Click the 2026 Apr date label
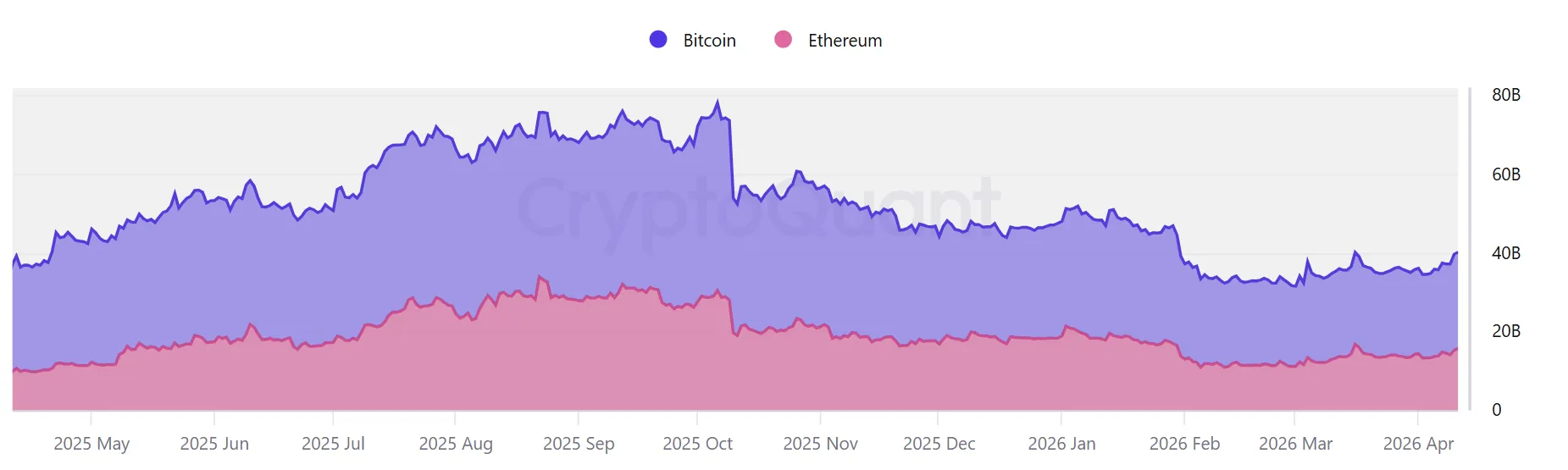 pyautogui.click(x=1418, y=444)
